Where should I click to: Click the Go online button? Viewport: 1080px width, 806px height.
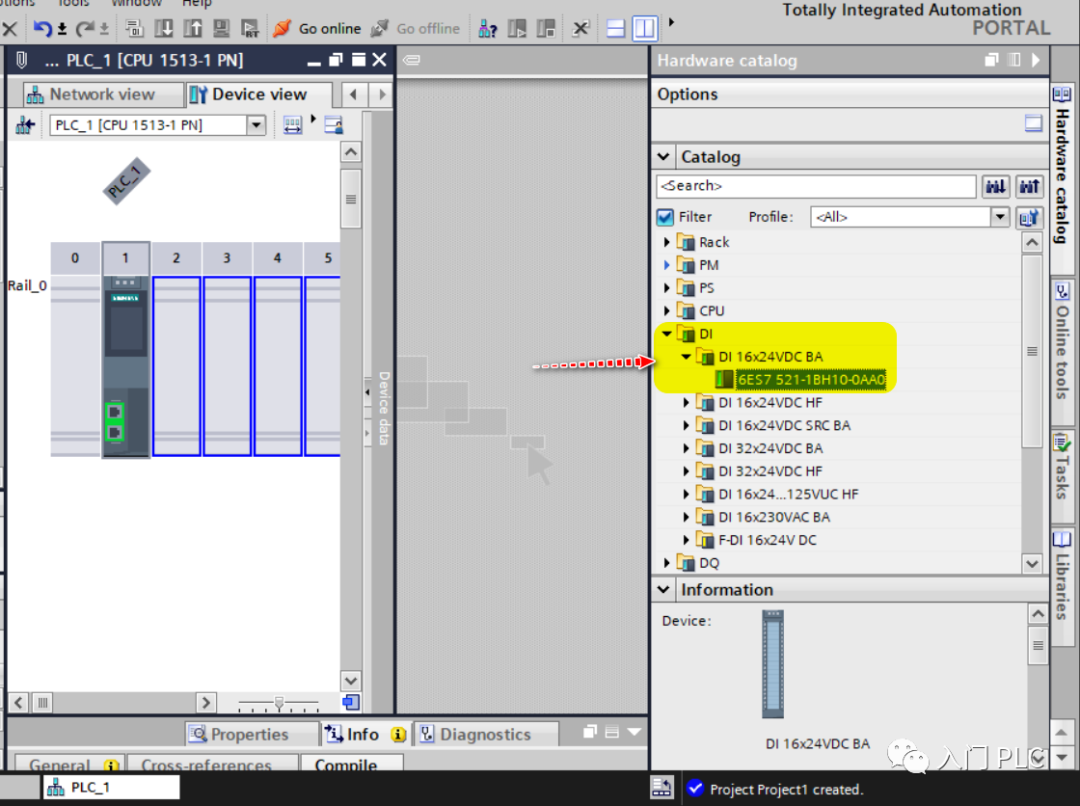pos(317,28)
